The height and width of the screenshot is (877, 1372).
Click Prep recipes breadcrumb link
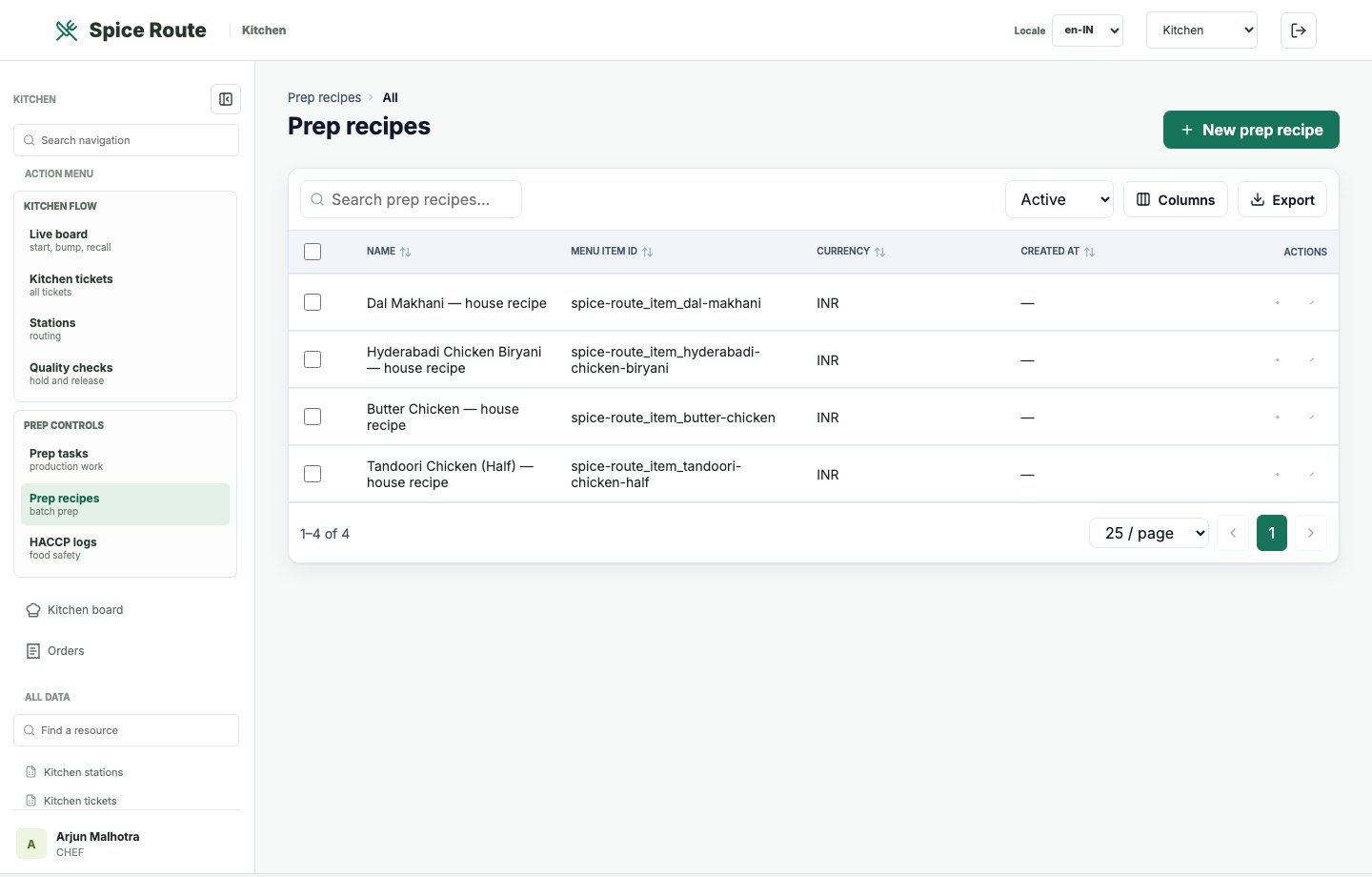coord(324,97)
